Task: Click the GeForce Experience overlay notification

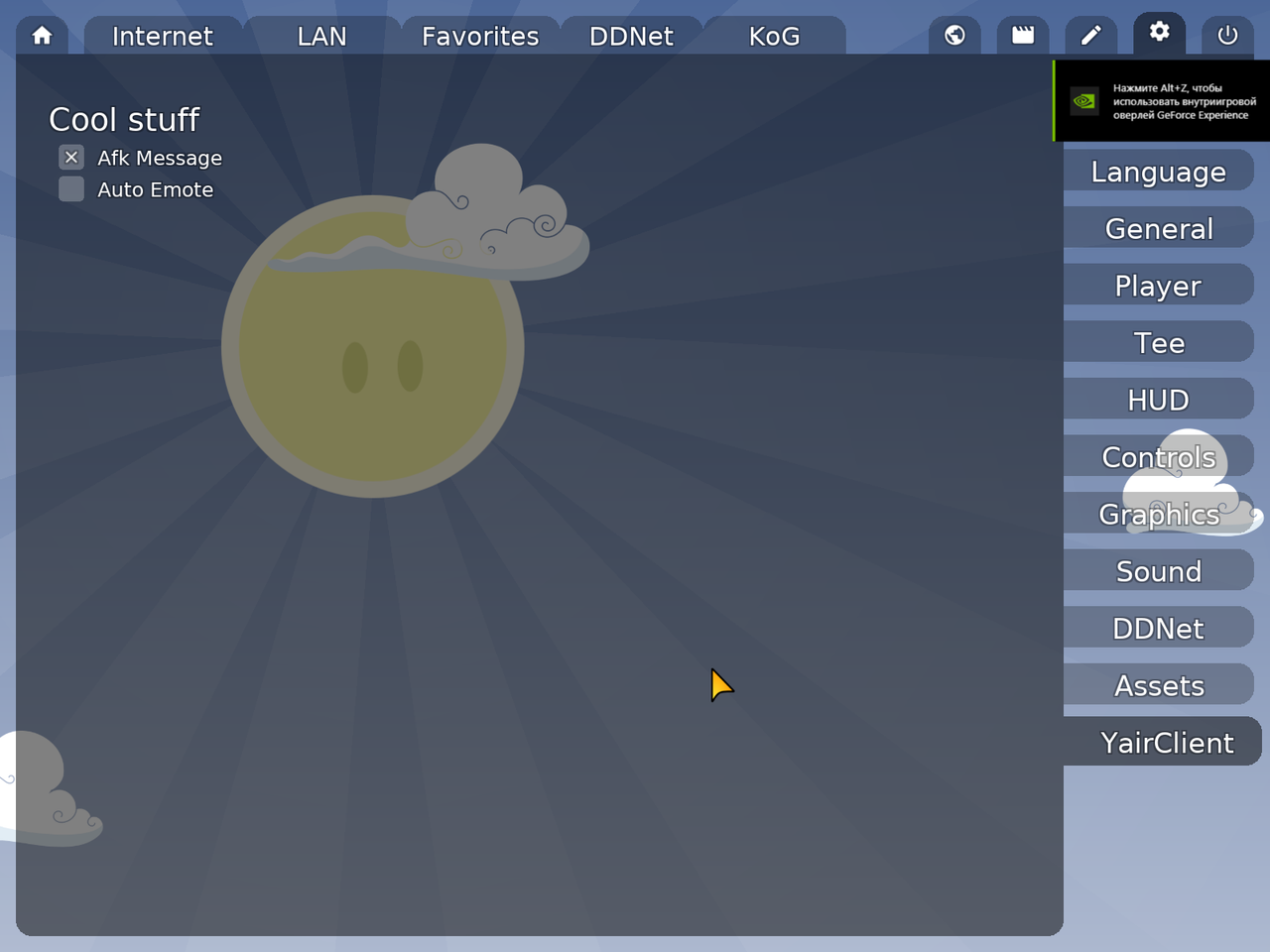Action: (1162, 101)
